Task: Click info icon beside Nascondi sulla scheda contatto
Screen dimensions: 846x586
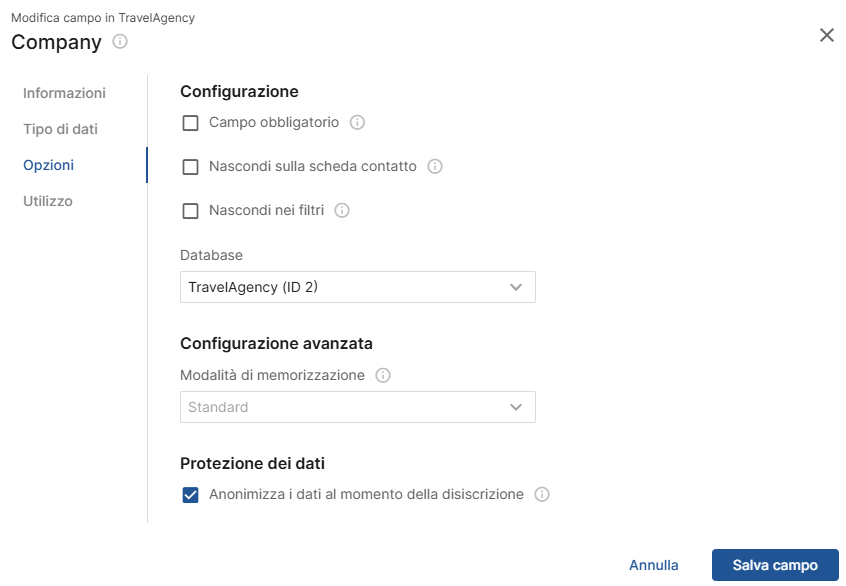Action: (x=434, y=167)
